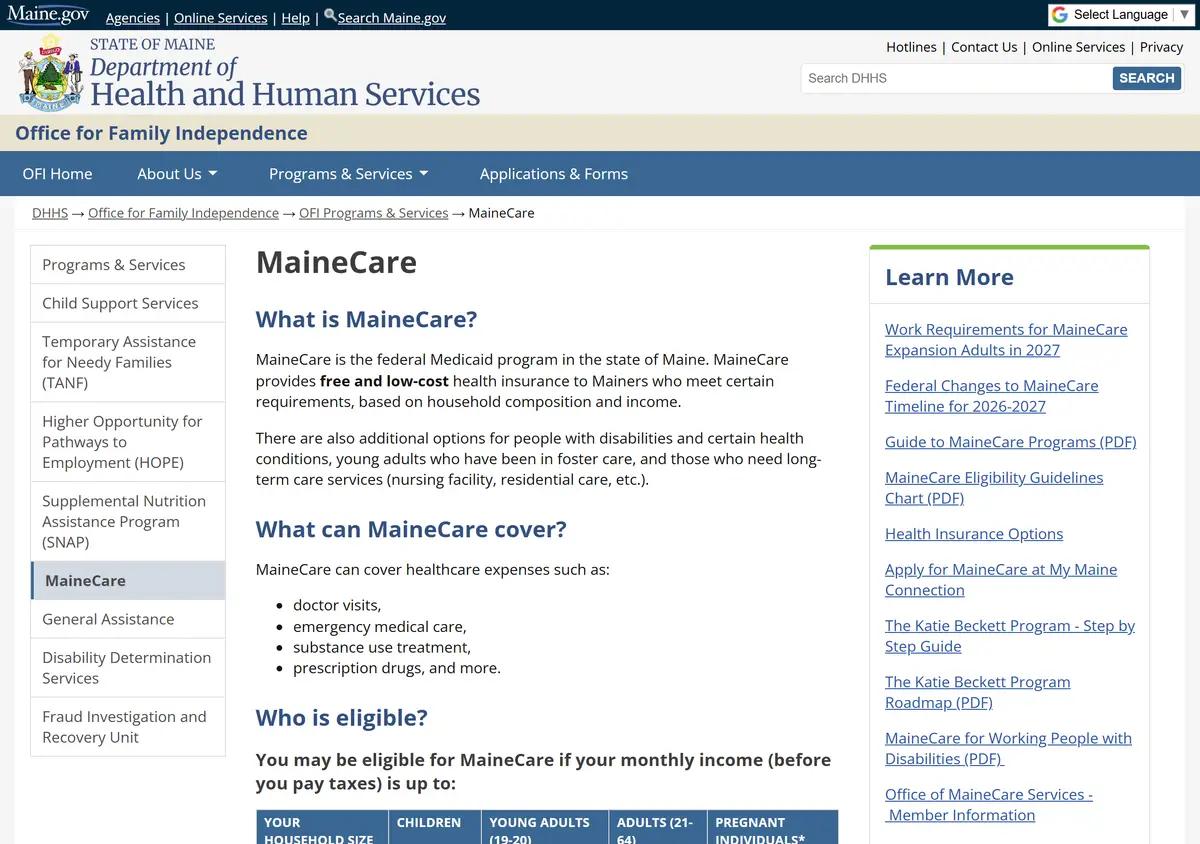Image resolution: width=1200 pixels, height=844 pixels.
Task: Click the 'YOUNG ADULTS (19-20)' table header
Action: [544, 829]
